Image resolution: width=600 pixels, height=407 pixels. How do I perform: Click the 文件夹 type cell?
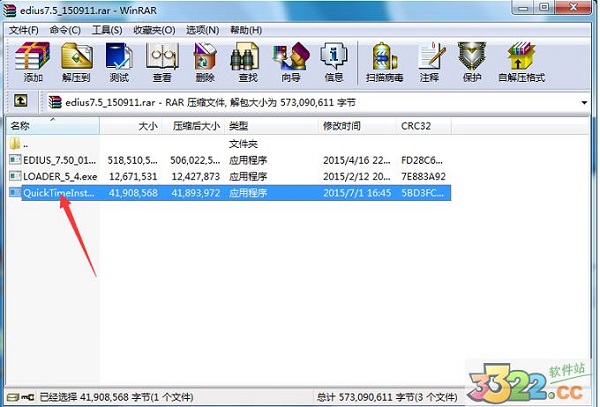pos(243,144)
